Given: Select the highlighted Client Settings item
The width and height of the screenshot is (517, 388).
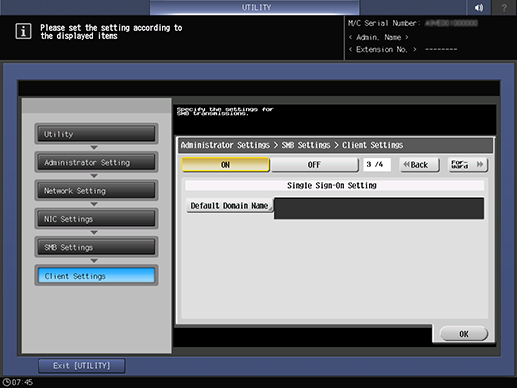Looking at the screenshot, I should 96,276.
